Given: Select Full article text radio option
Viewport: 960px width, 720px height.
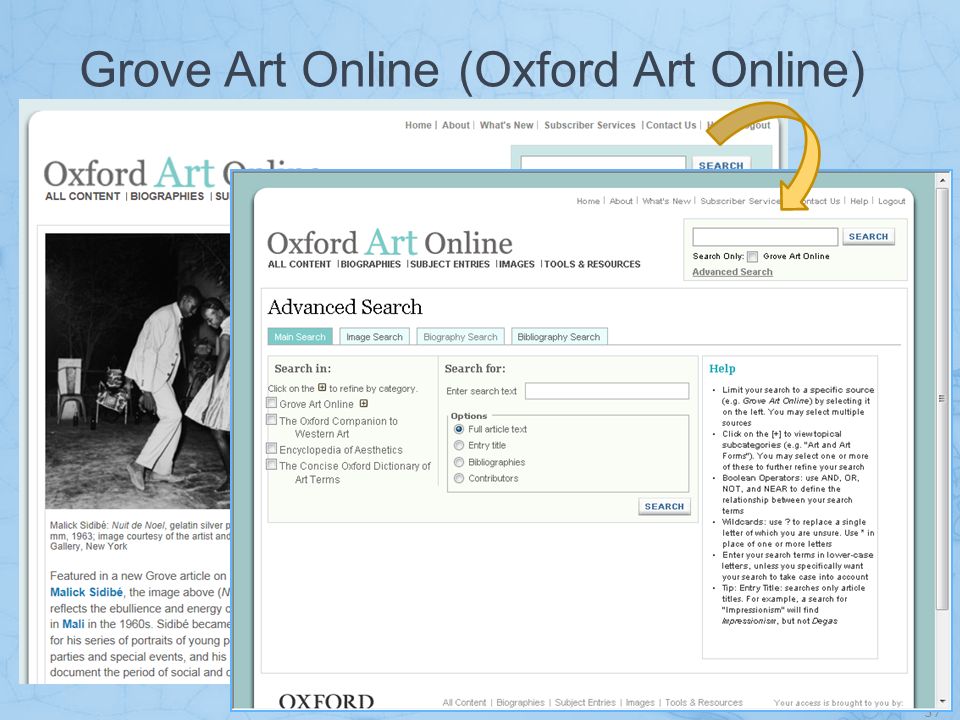Looking at the screenshot, I should [459, 429].
